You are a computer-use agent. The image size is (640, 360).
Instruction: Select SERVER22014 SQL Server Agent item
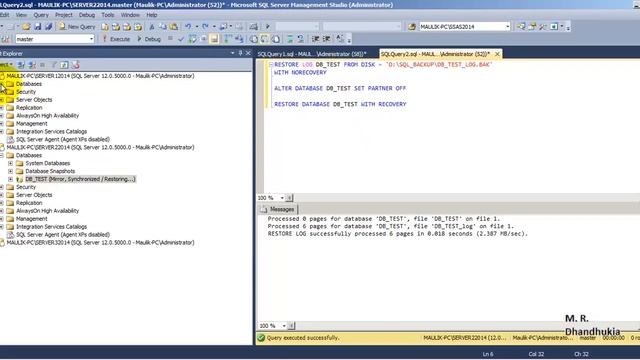click(x=63, y=235)
